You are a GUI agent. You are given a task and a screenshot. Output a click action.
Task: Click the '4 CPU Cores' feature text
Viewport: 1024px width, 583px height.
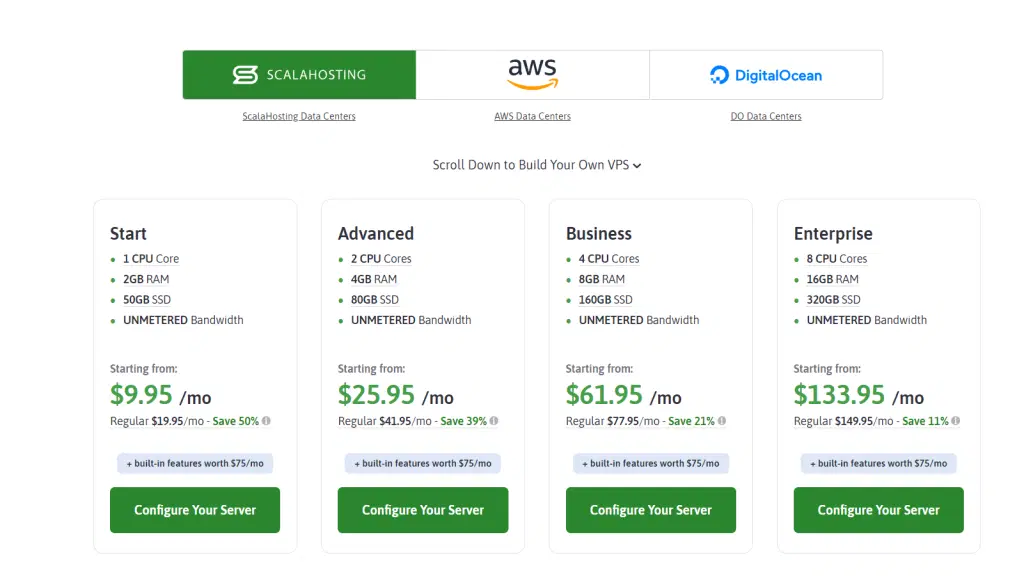(x=609, y=259)
